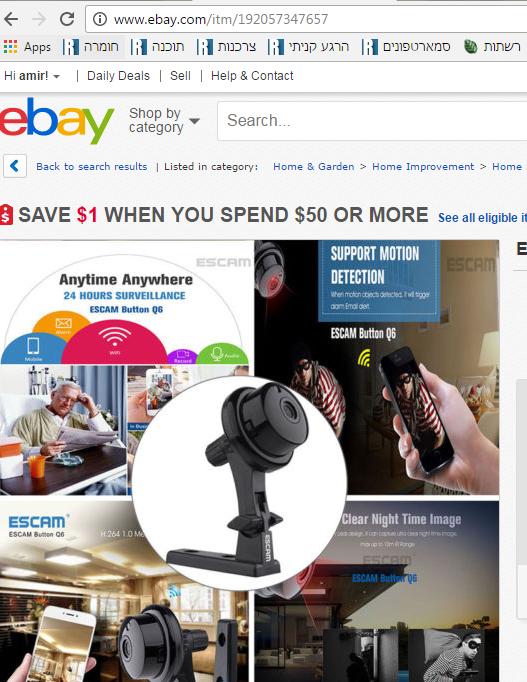Open the Shop by category dropdown

[x=164, y=120]
